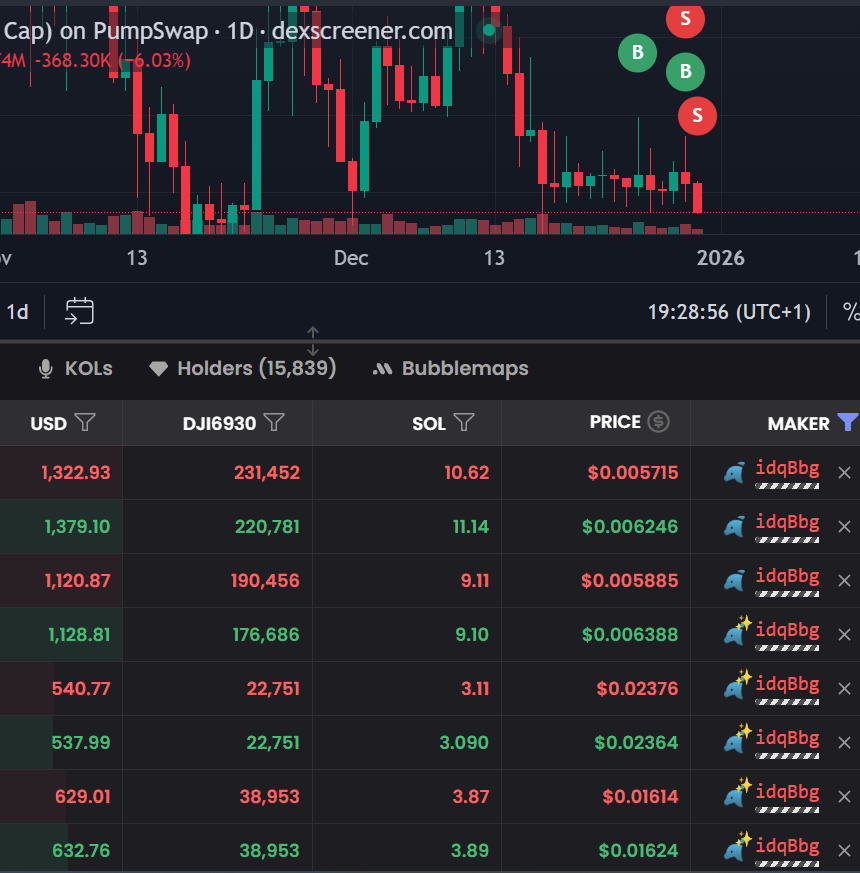Remove maker filter on the 629.01 row
The image size is (860, 873).
(x=844, y=797)
